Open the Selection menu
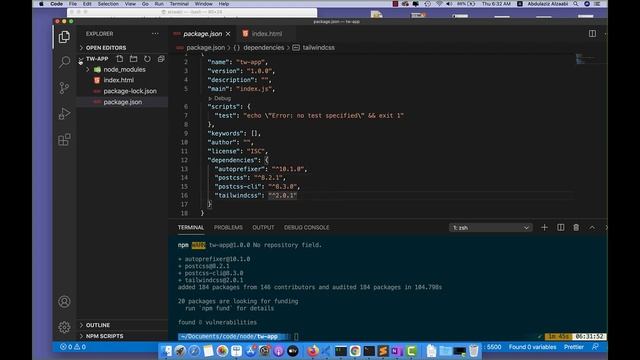This screenshot has height=360, width=640. coord(108,4)
